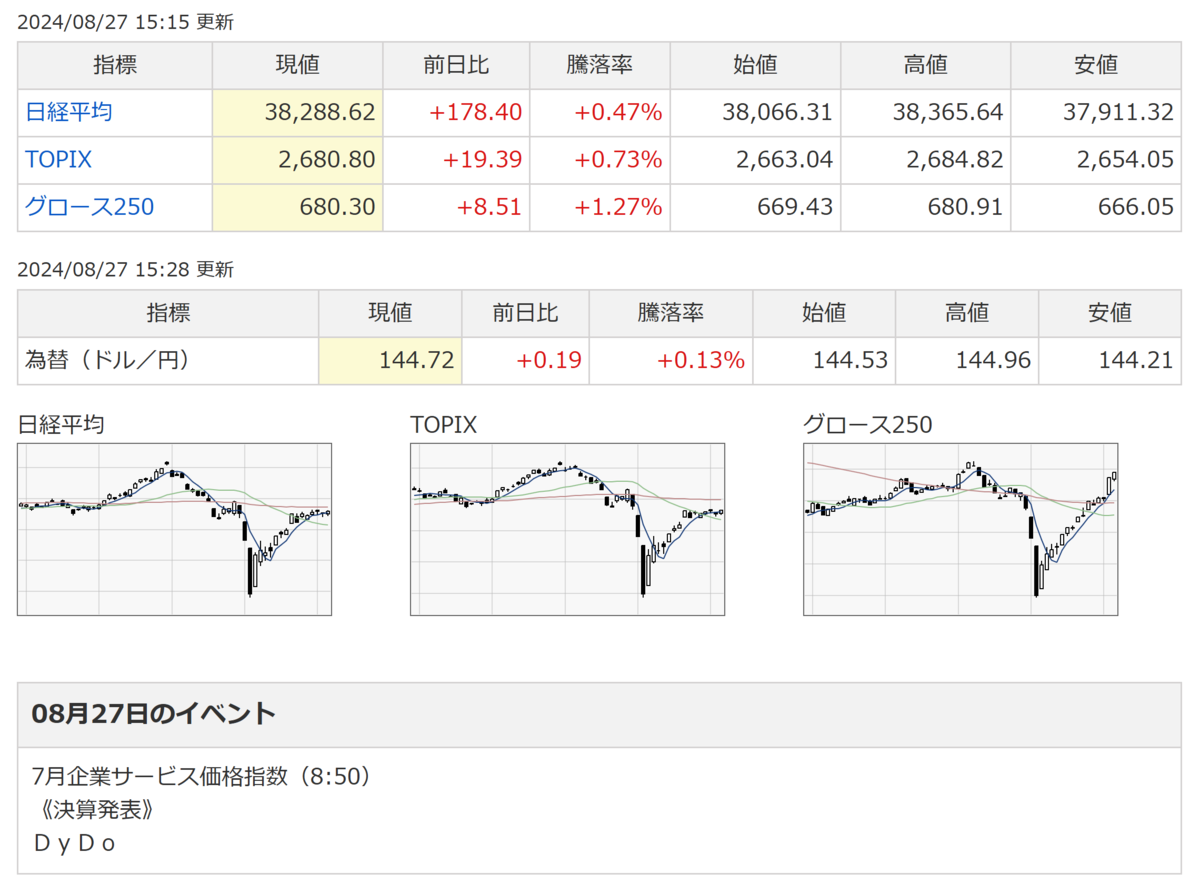Image resolution: width=1200 pixels, height=883 pixels.
Task: Click the グロース250 chart thumbnail
Action: point(960,529)
